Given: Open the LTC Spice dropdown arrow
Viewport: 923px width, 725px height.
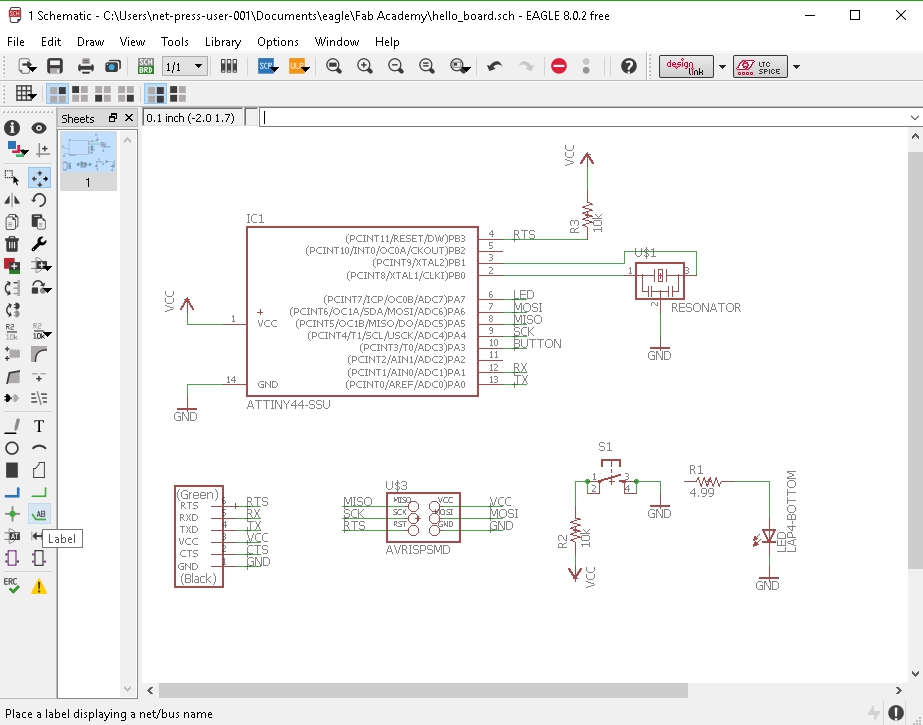Looking at the screenshot, I should click(796, 66).
